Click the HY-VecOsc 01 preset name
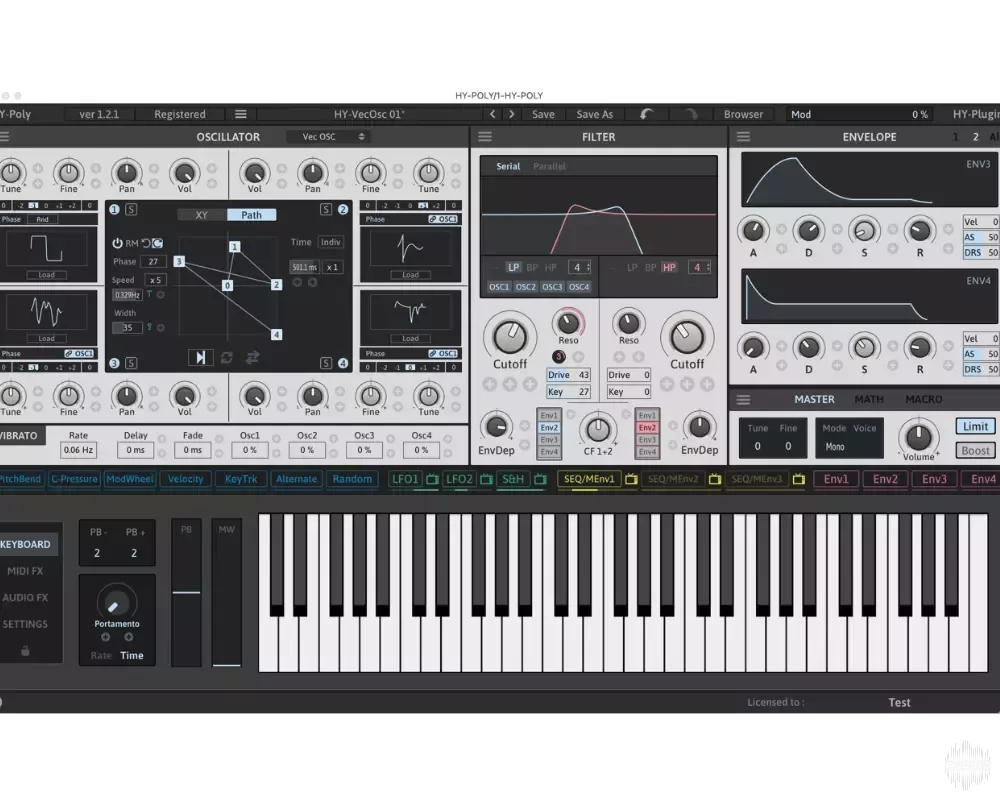Viewport: 1000px width, 800px height. [369, 114]
